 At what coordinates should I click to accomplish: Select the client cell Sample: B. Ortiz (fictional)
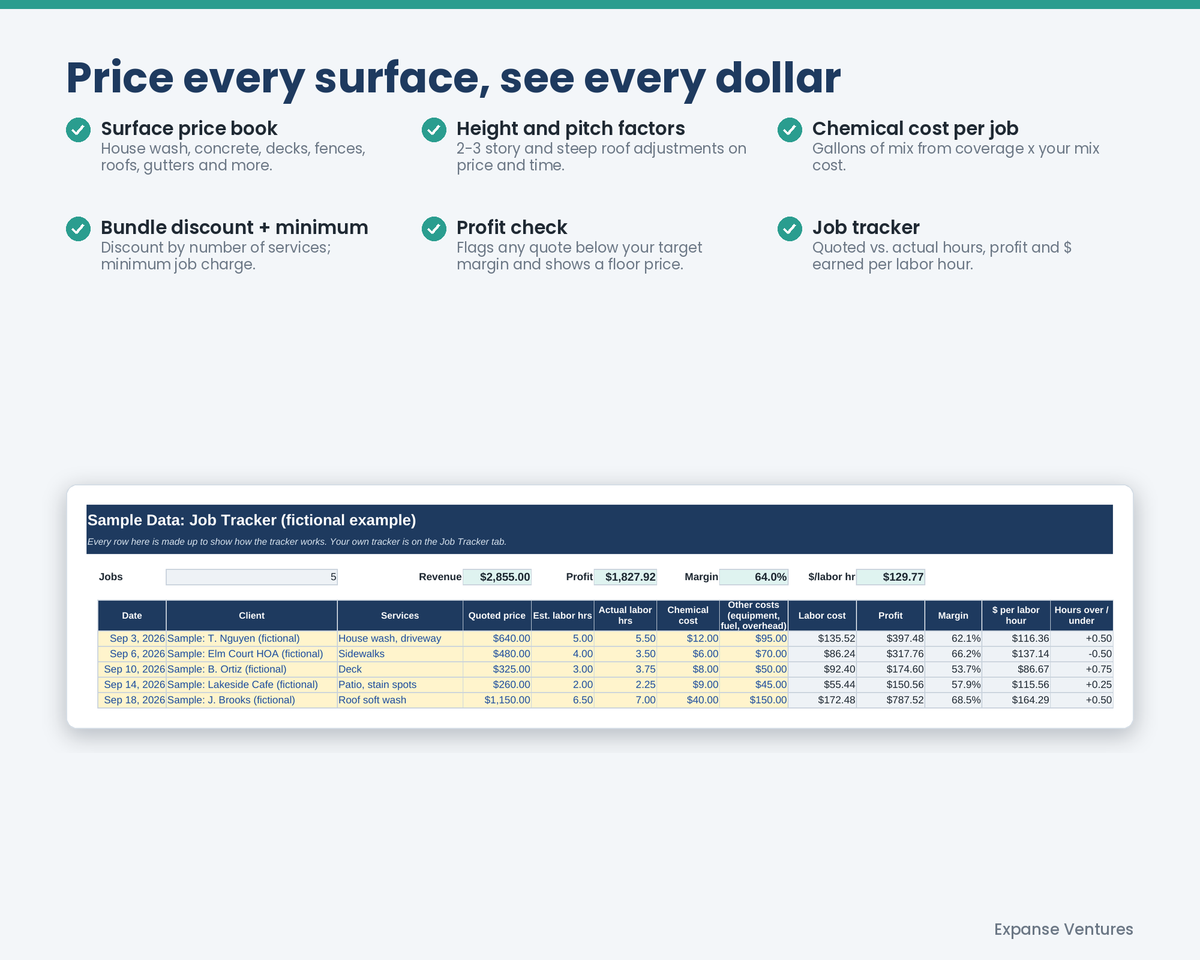252,670
